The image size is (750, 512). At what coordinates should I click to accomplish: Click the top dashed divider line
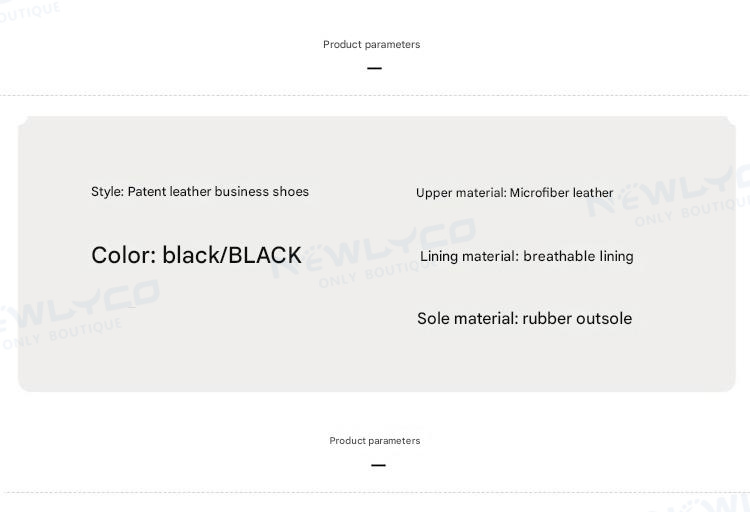(x=375, y=95)
